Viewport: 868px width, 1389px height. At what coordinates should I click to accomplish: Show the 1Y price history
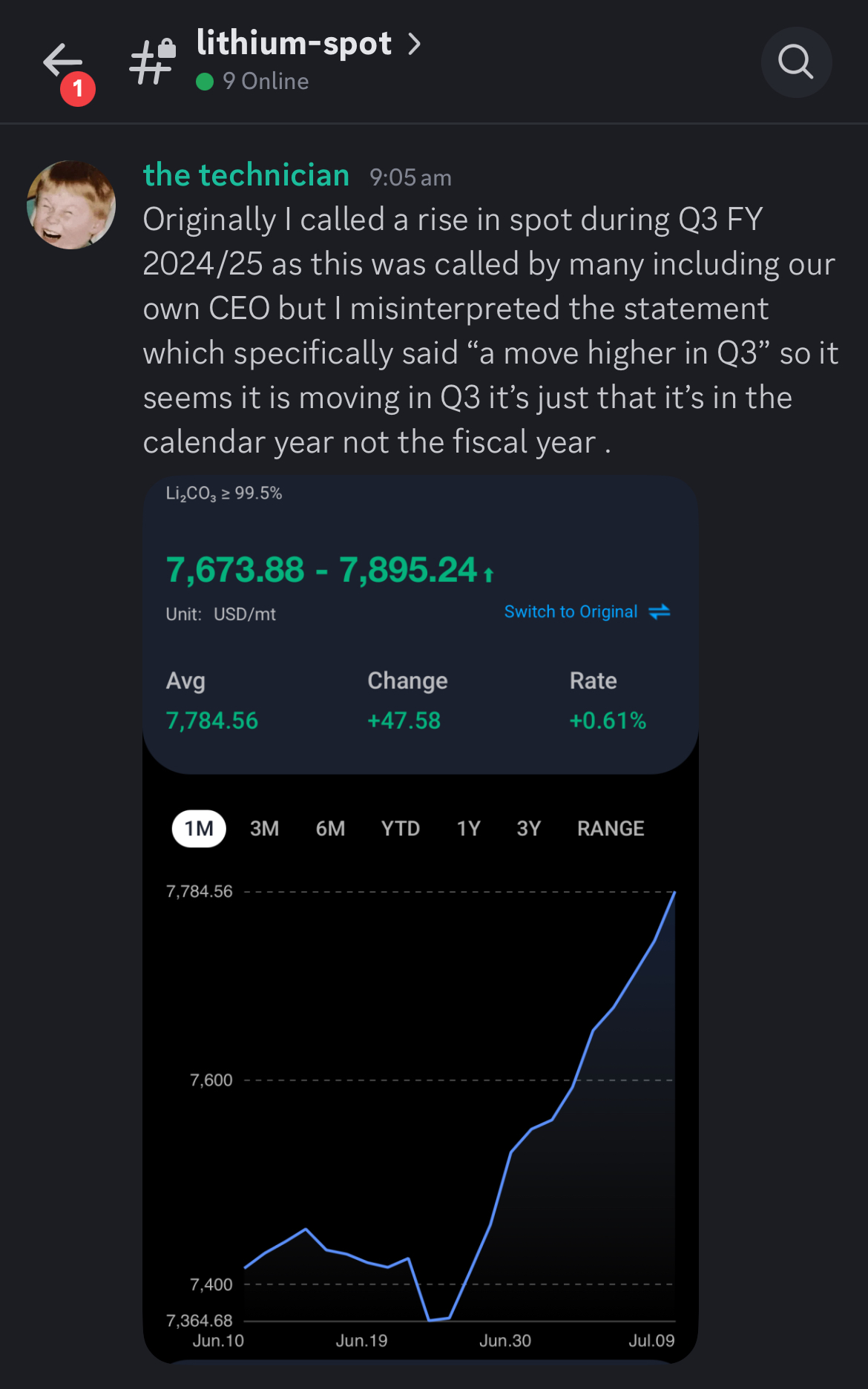click(468, 828)
